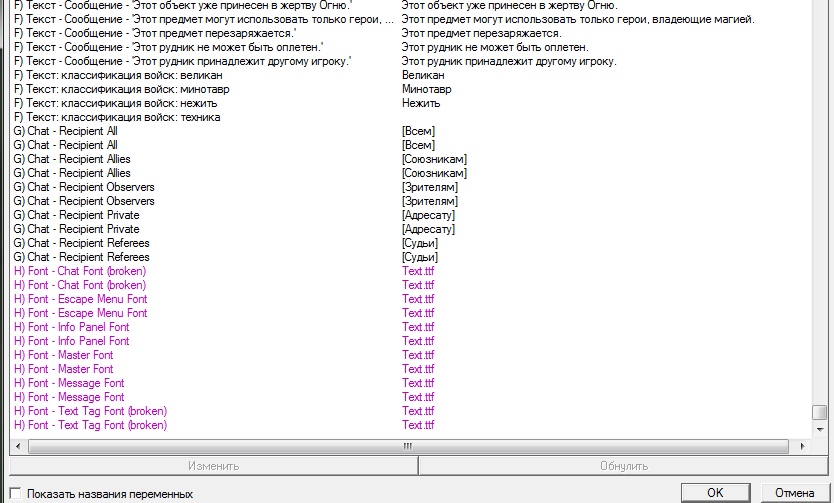
Task: Click the Отмена button
Action: (795, 493)
